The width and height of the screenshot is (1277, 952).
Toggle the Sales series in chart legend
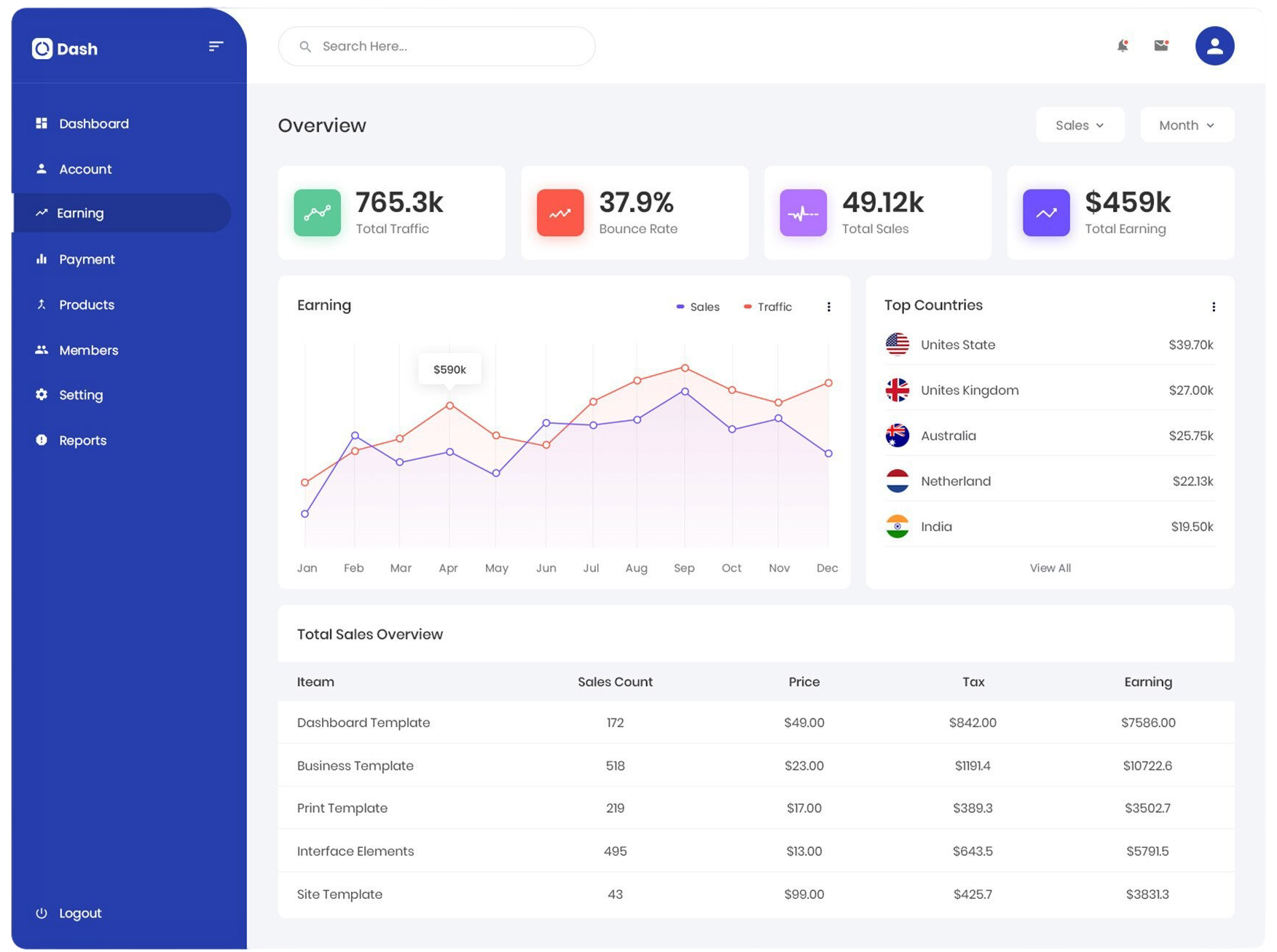click(x=698, y=307)
